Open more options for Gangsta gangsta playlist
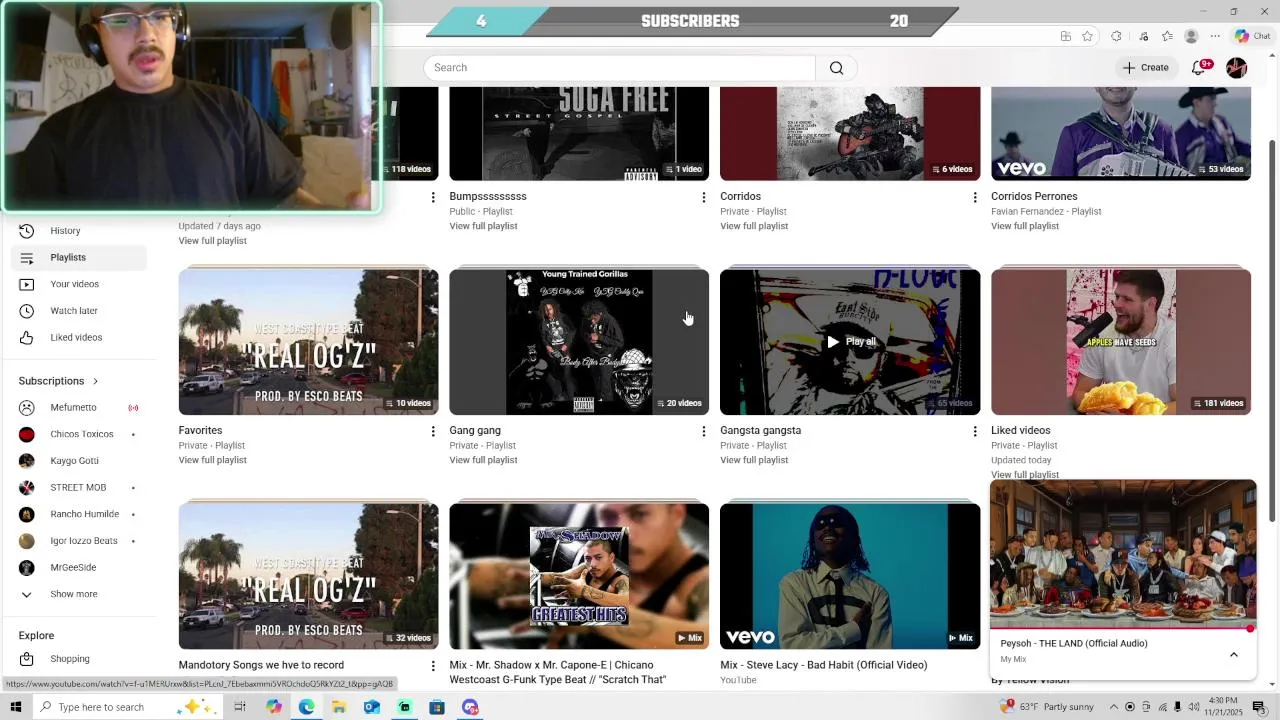The height and width of the screenshot is (720, 1280). pos(975,432)
